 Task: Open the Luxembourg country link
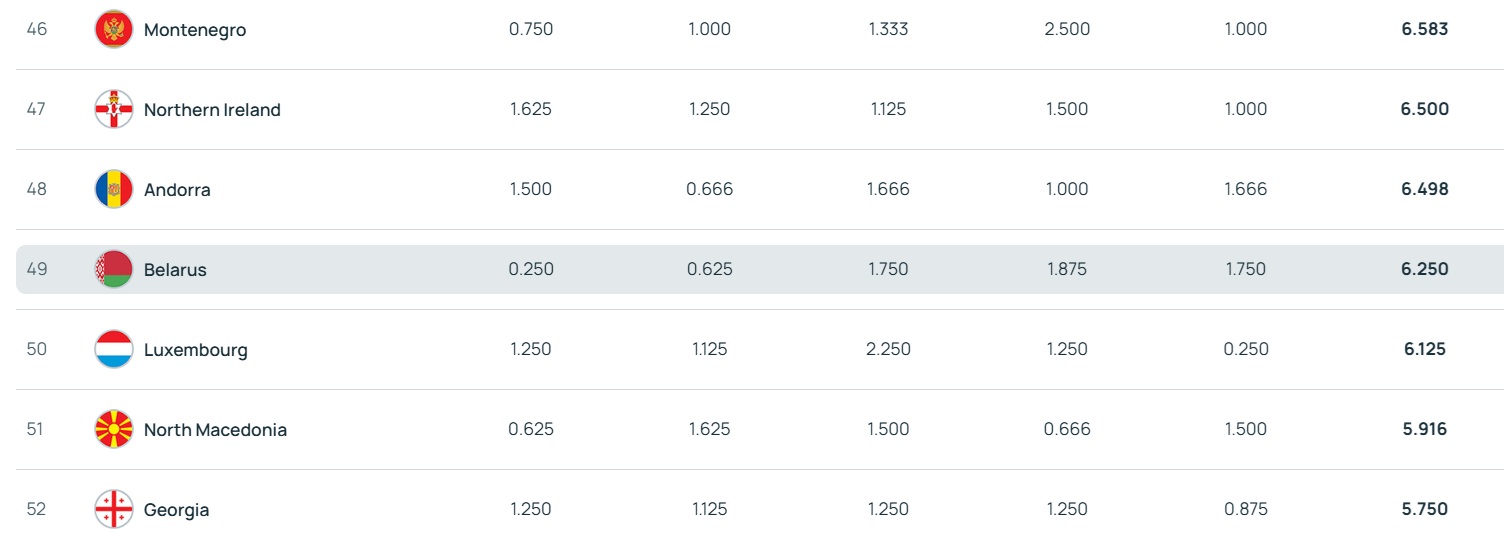click(x=196, y=350)
